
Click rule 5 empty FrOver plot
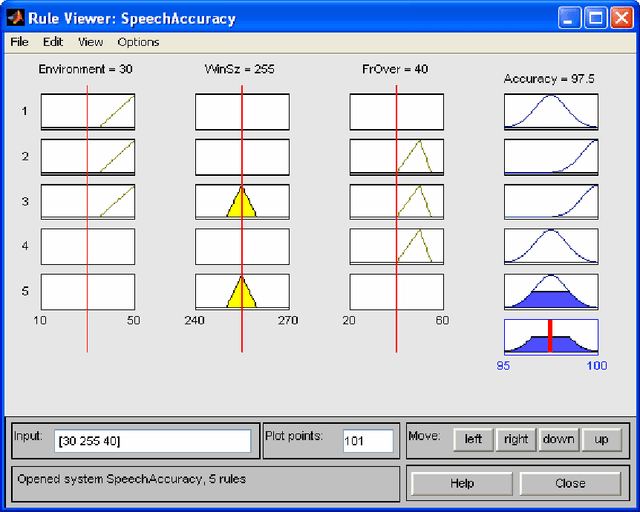397,292
